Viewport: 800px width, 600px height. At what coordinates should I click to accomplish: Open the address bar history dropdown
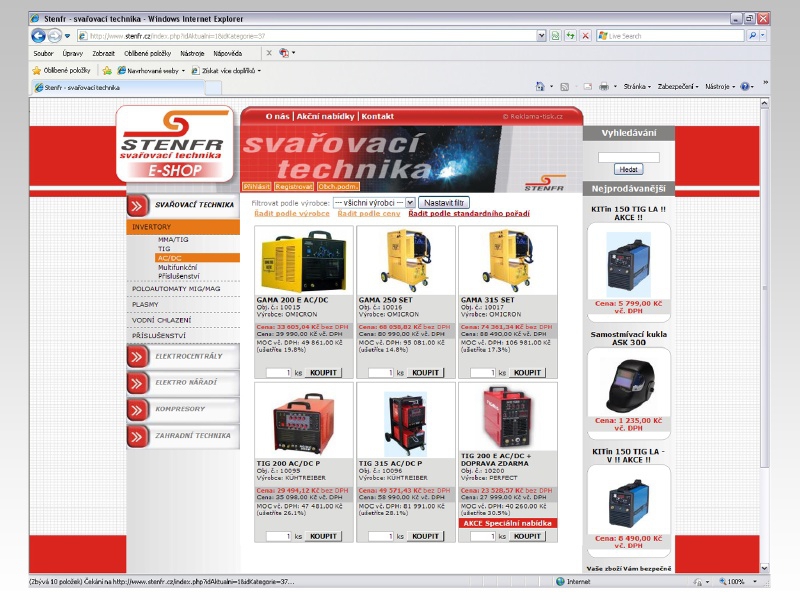(541, 36)
